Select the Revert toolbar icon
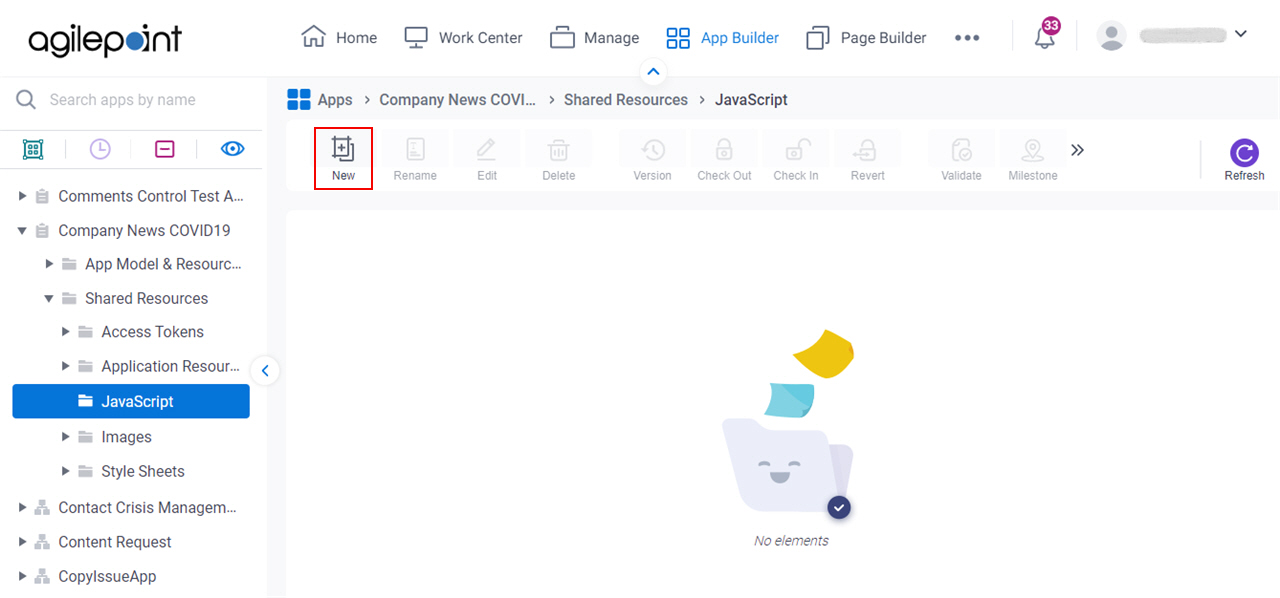Screen dimensions: 1280x598 (x=867, y=155)
